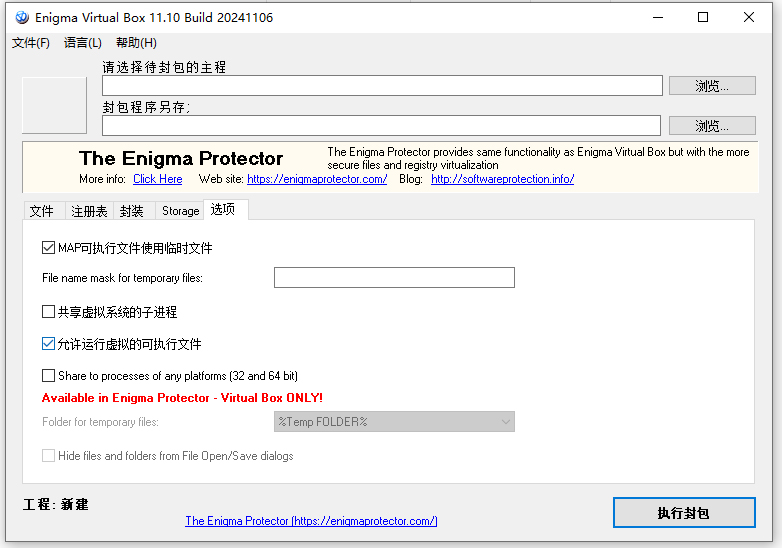Screen dimensions: 782x548
Task: Open the Click Here more info link
Action: tap(158, 179)
